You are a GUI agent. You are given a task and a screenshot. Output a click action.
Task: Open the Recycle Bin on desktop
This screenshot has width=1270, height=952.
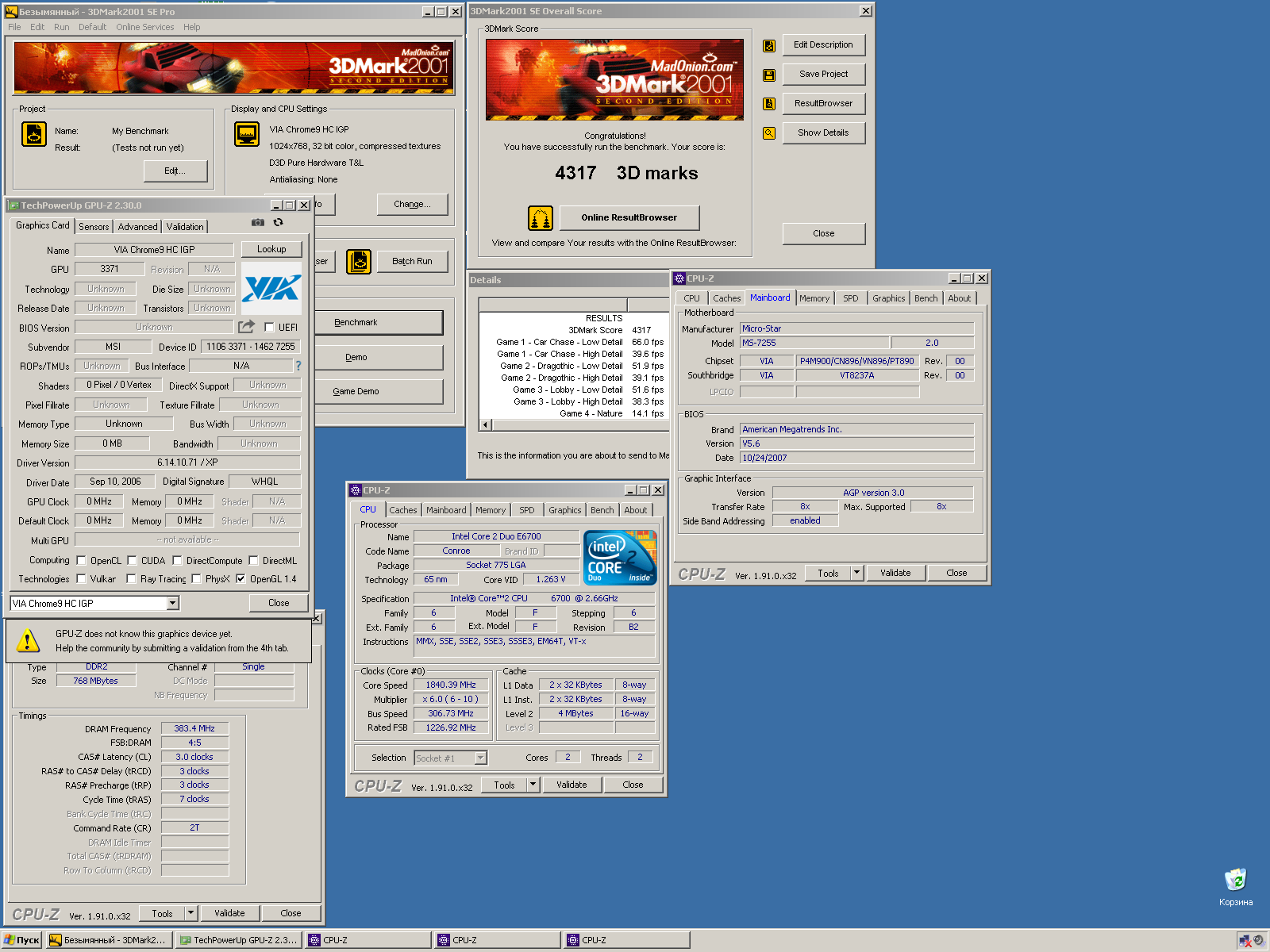(1236, 887)
